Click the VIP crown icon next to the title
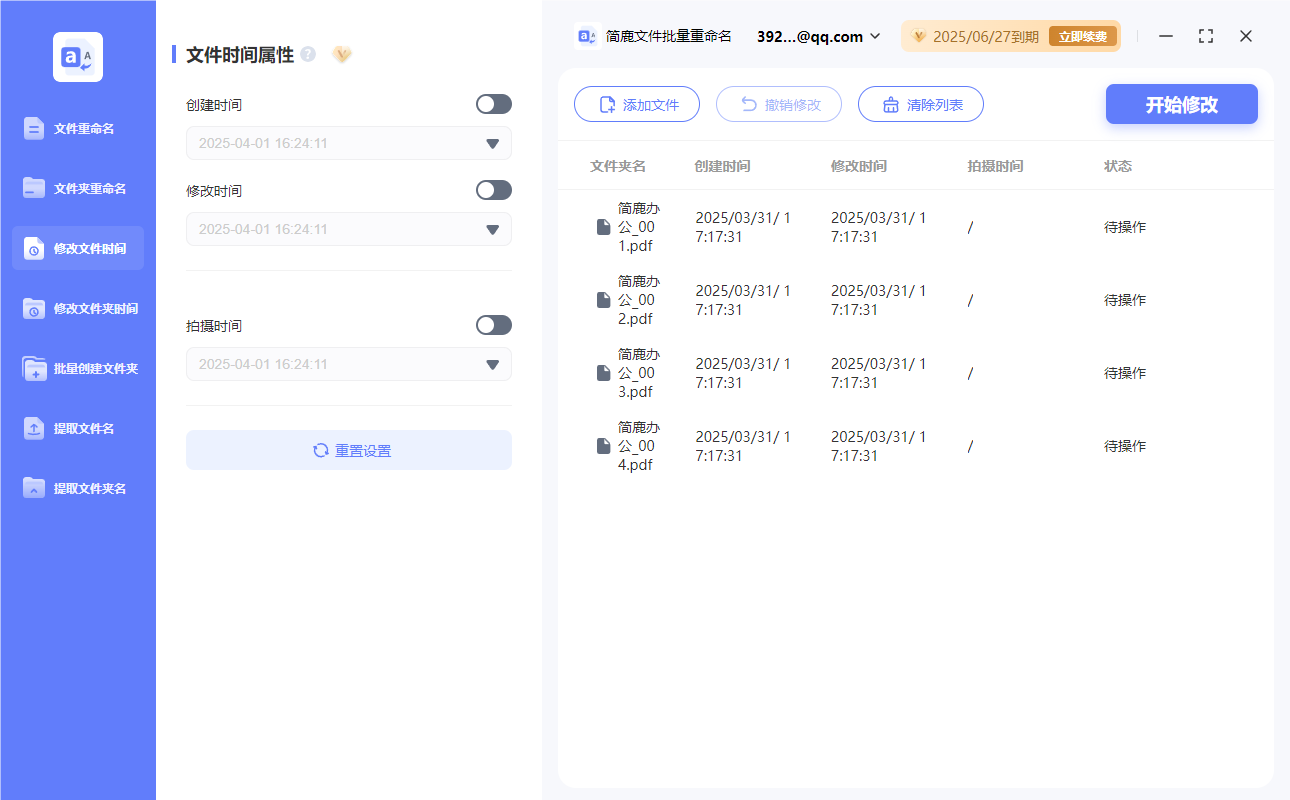Viewport: 1290px width, 800px height. 342,55
